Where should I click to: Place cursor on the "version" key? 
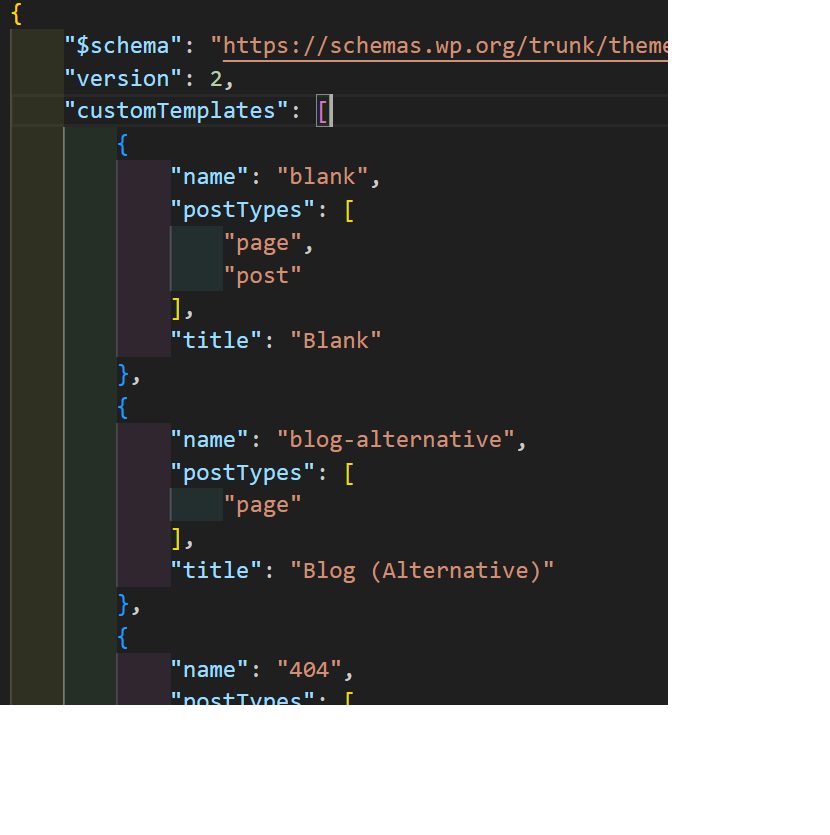click(x=117, y=78)
